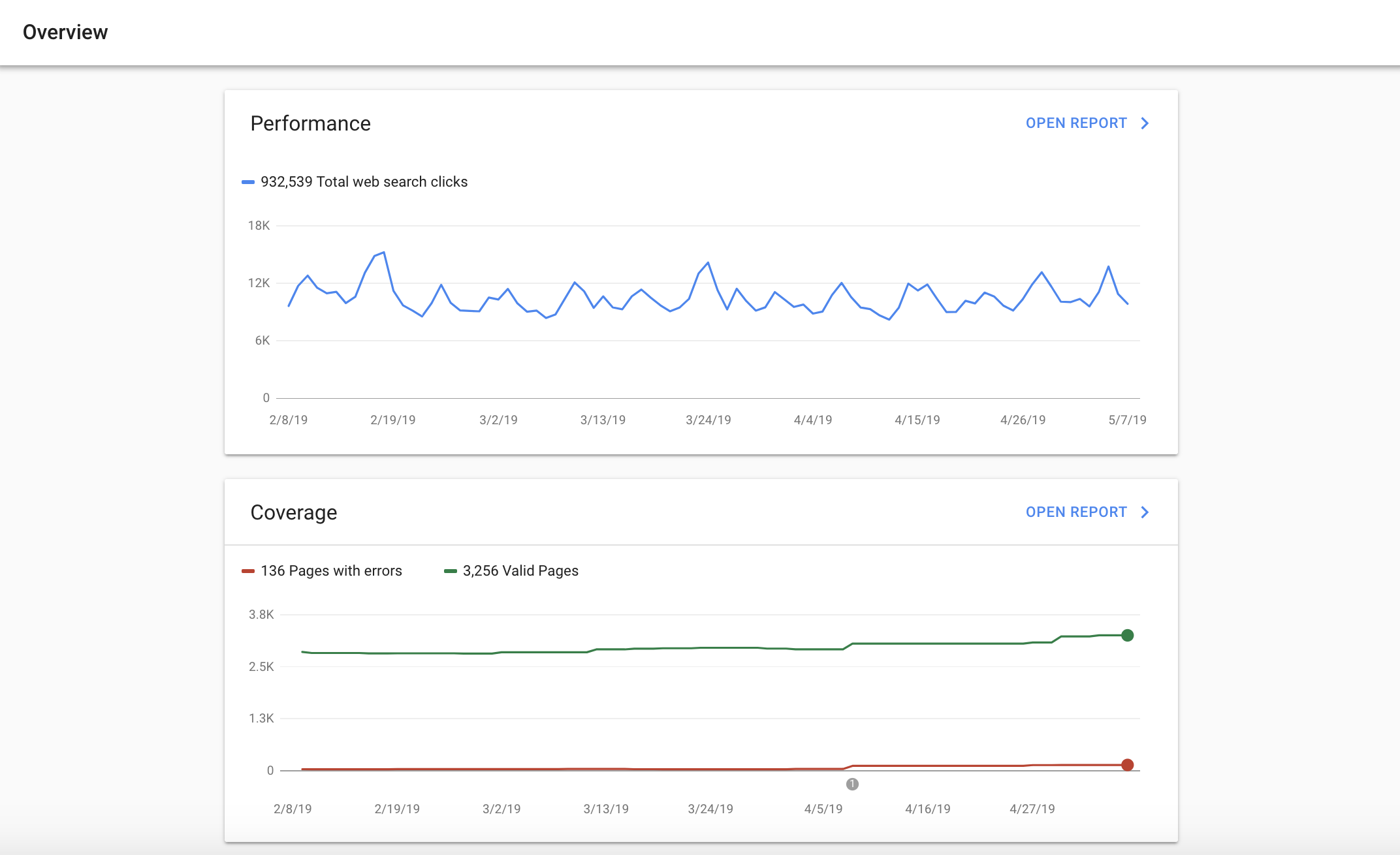Click the 3.8K axis label on Coverage chart
Image resolution: width=1400 pixels, height=855 pixels.
pyautogui.click(x=261, y=614)
